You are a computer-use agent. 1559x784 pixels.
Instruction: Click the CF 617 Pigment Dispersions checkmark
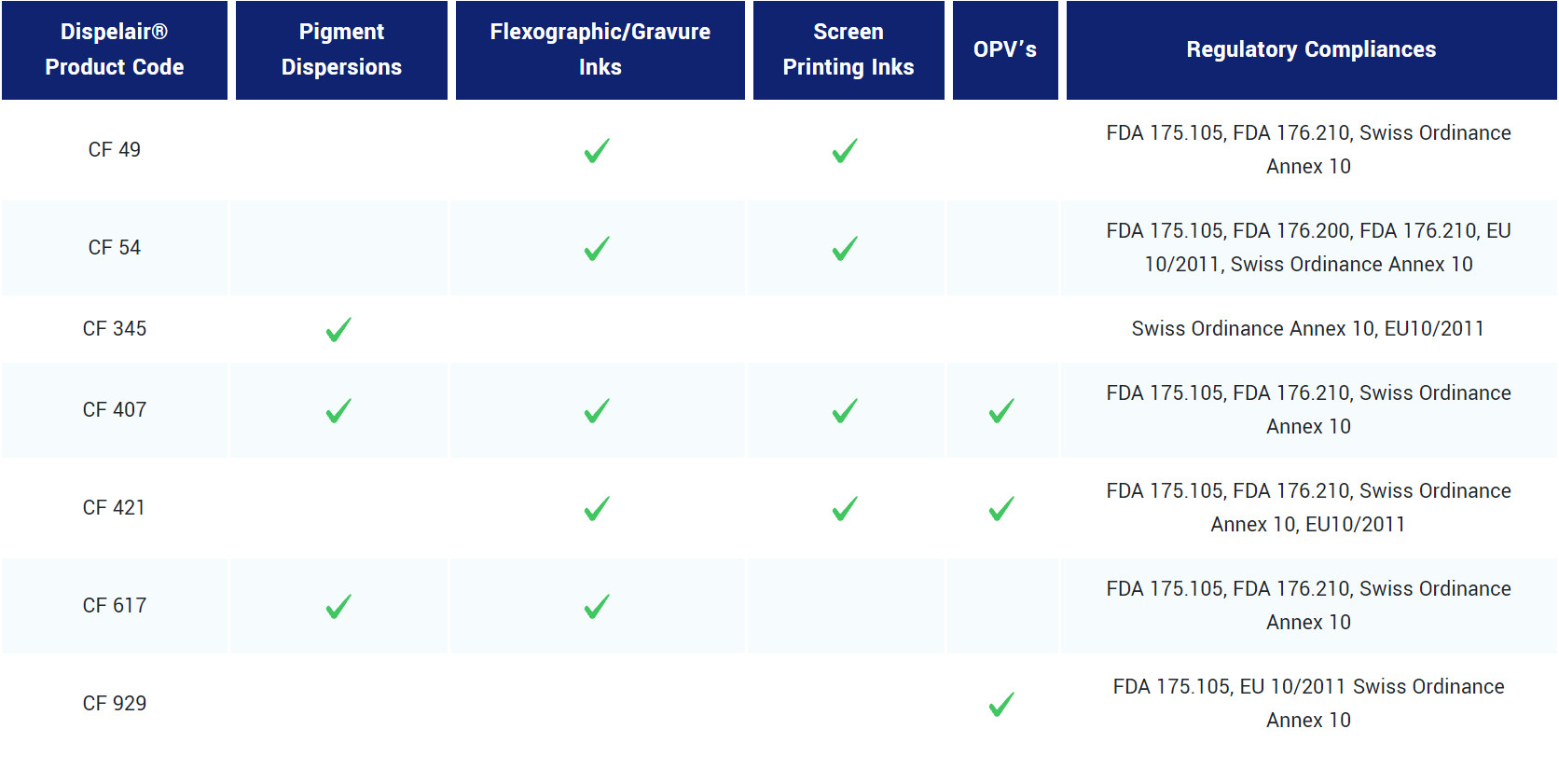pyautogui.click(x=338, y=607)
